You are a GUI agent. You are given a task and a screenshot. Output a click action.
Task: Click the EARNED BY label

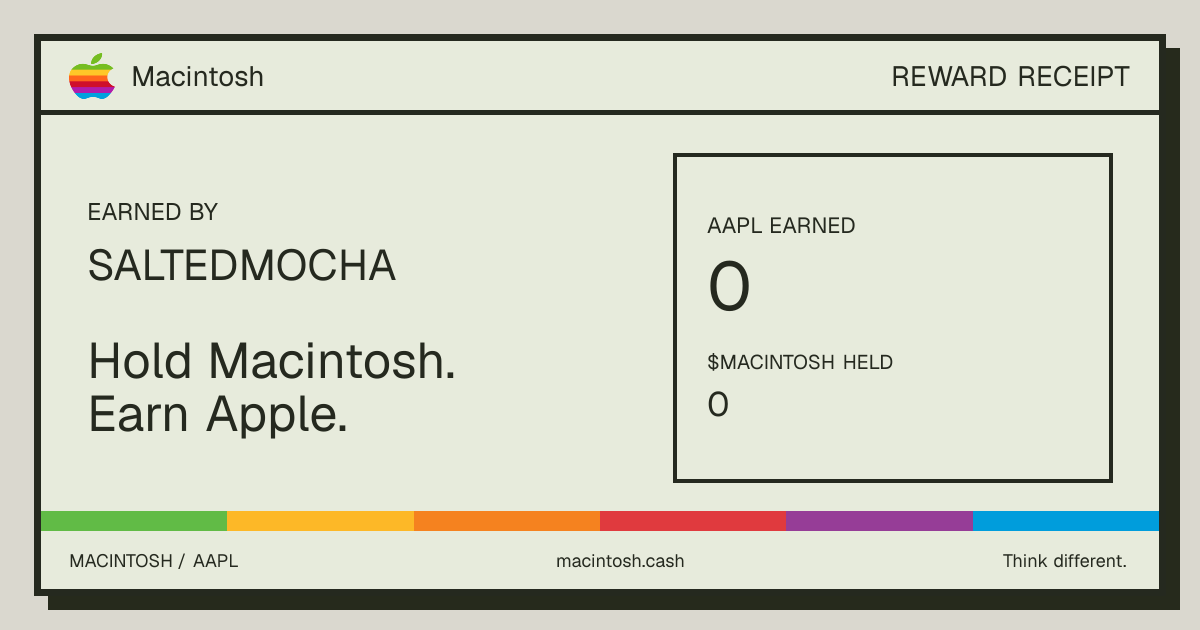click(153, 212)
